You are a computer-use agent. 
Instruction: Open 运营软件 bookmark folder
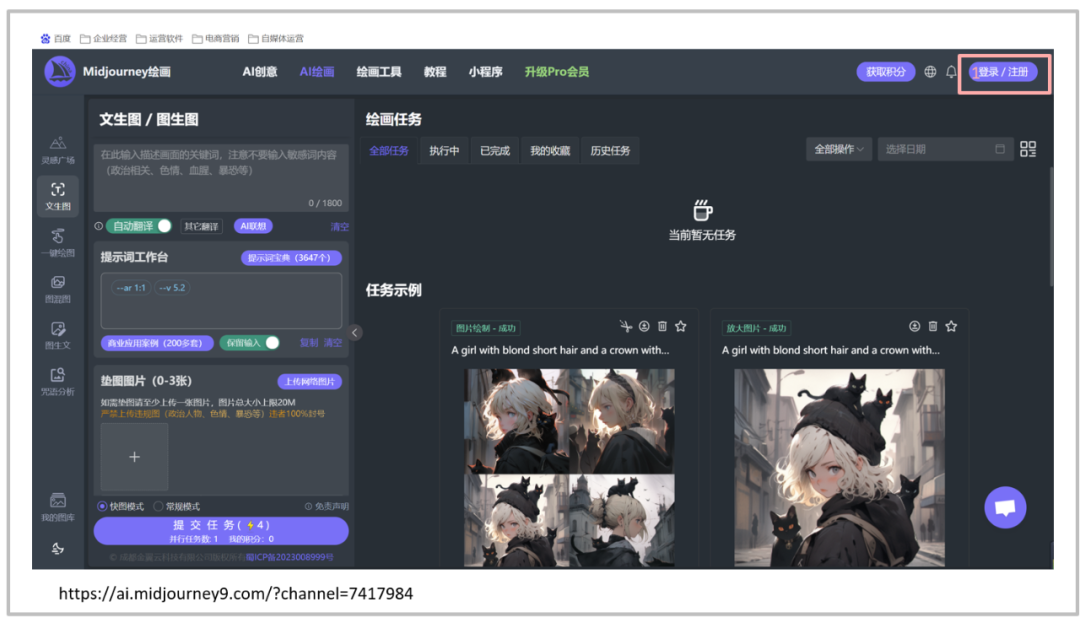(x=159, y=39)
